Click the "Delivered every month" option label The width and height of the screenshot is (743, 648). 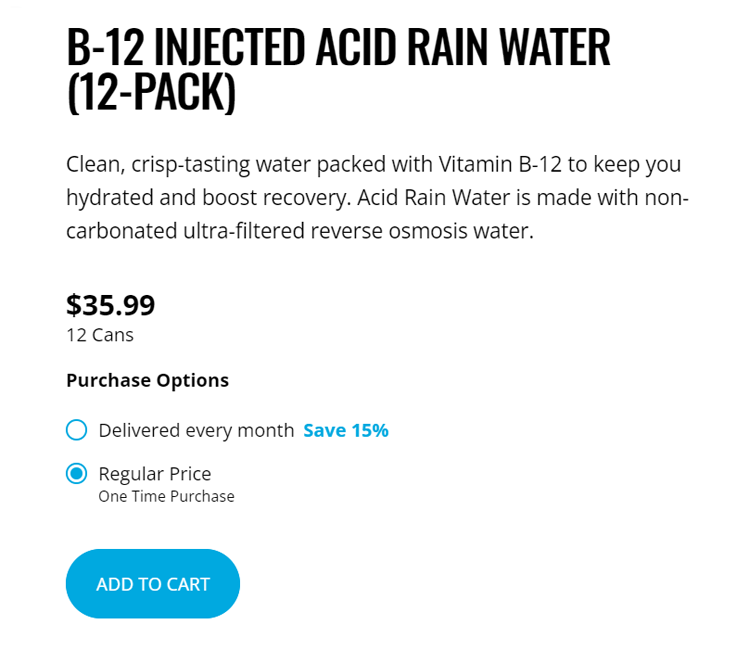(196, 431)
